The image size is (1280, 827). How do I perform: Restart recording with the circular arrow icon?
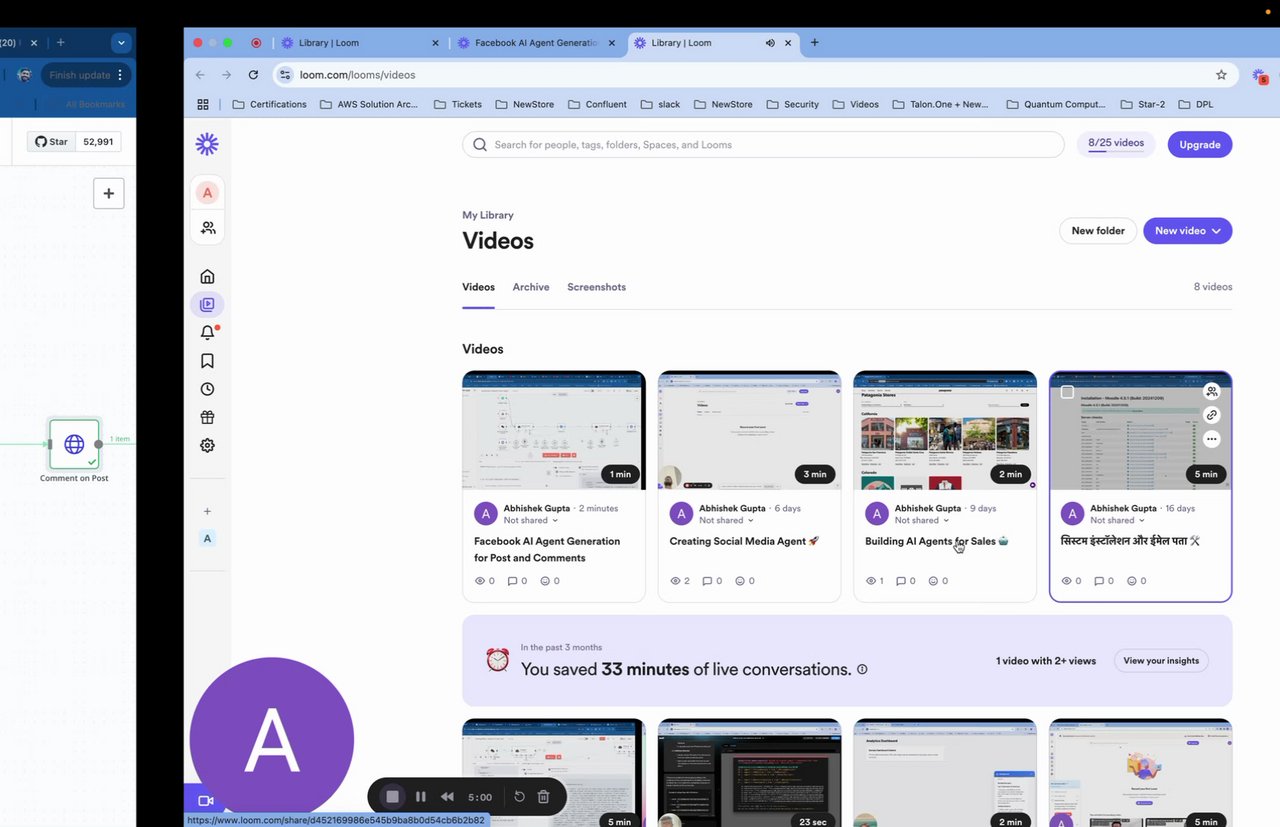pos(519,797)
